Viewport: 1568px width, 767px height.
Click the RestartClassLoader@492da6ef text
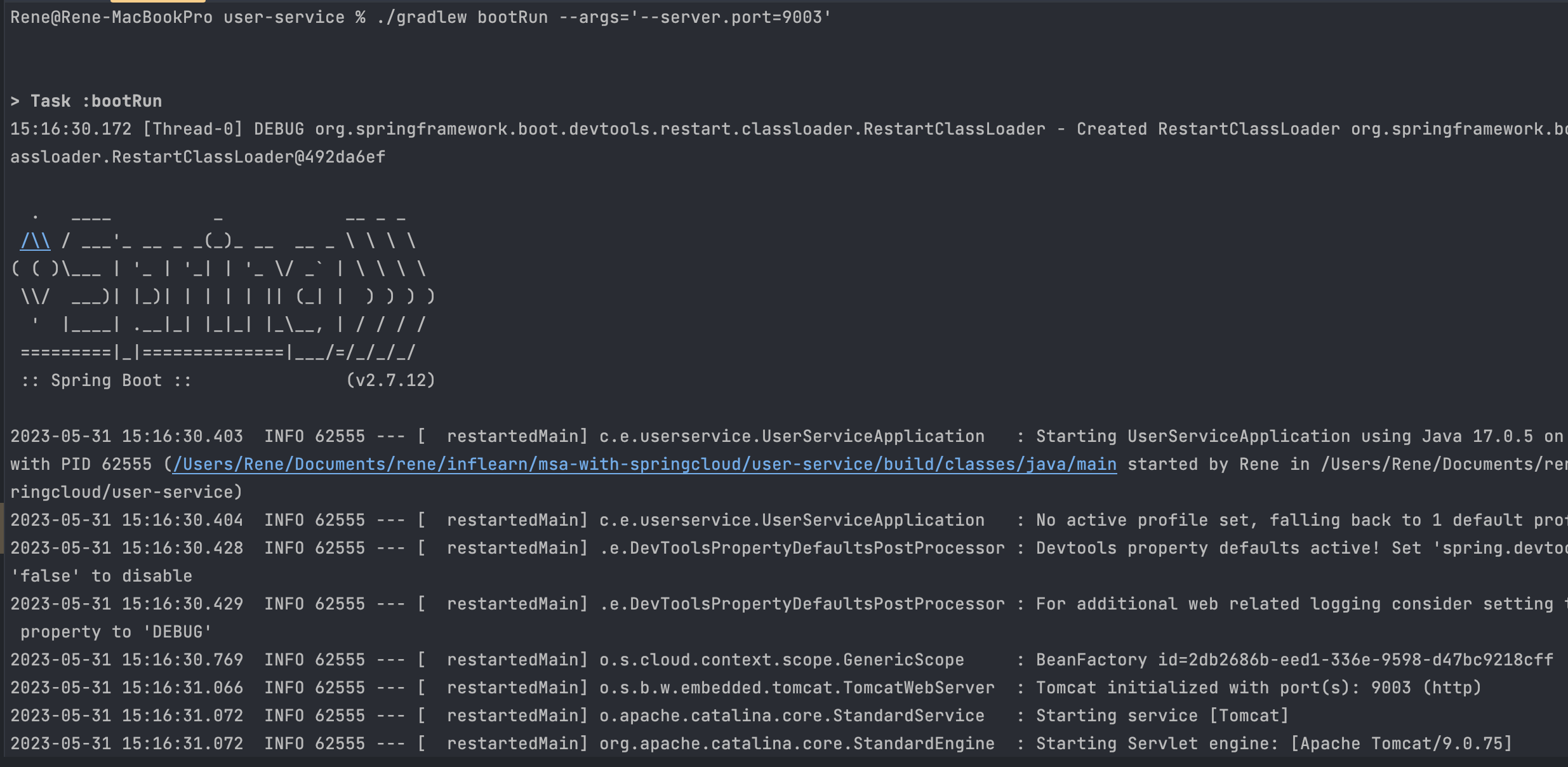click(248, 157)
